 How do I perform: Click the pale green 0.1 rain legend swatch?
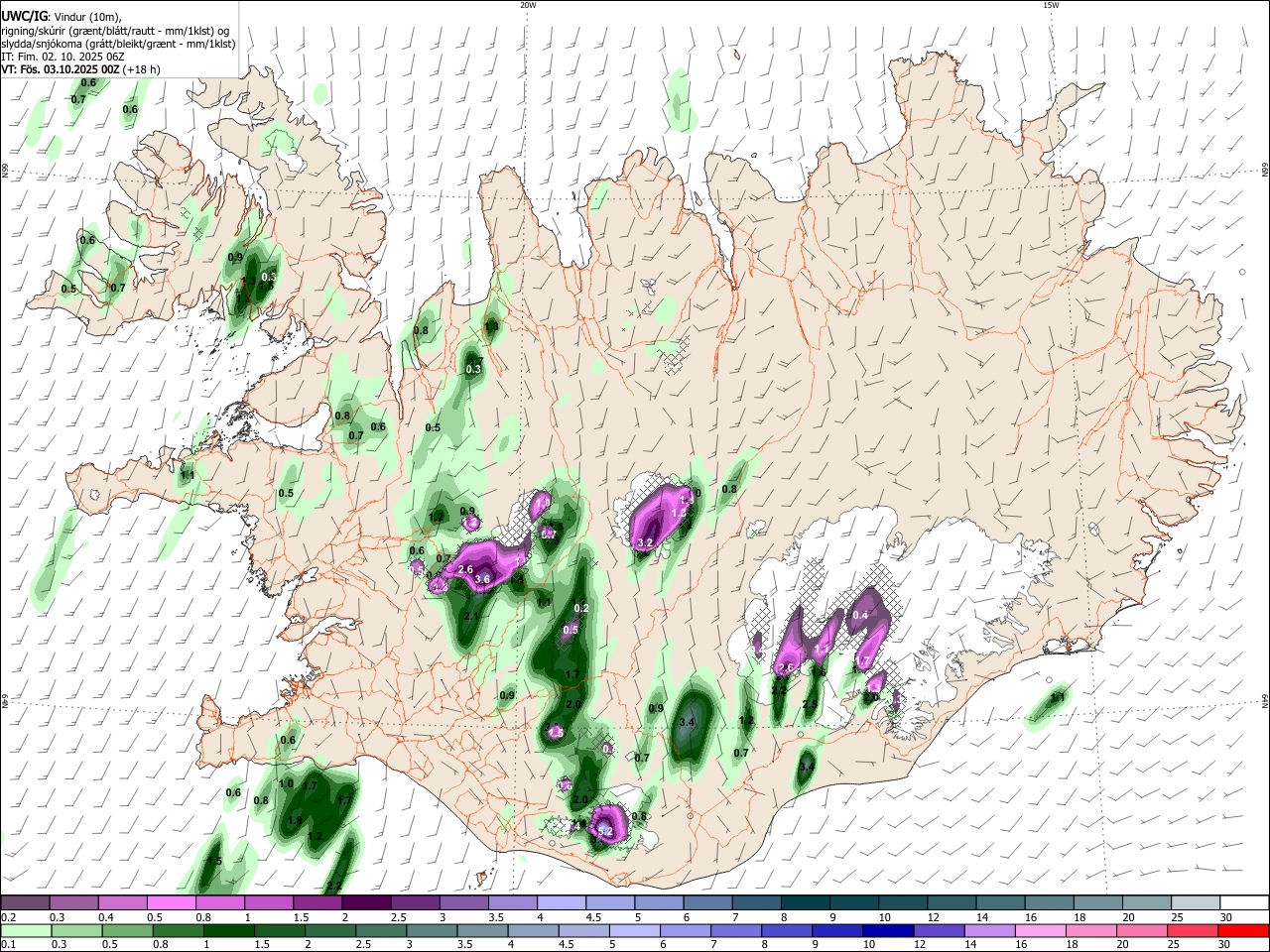pos(25,930)
